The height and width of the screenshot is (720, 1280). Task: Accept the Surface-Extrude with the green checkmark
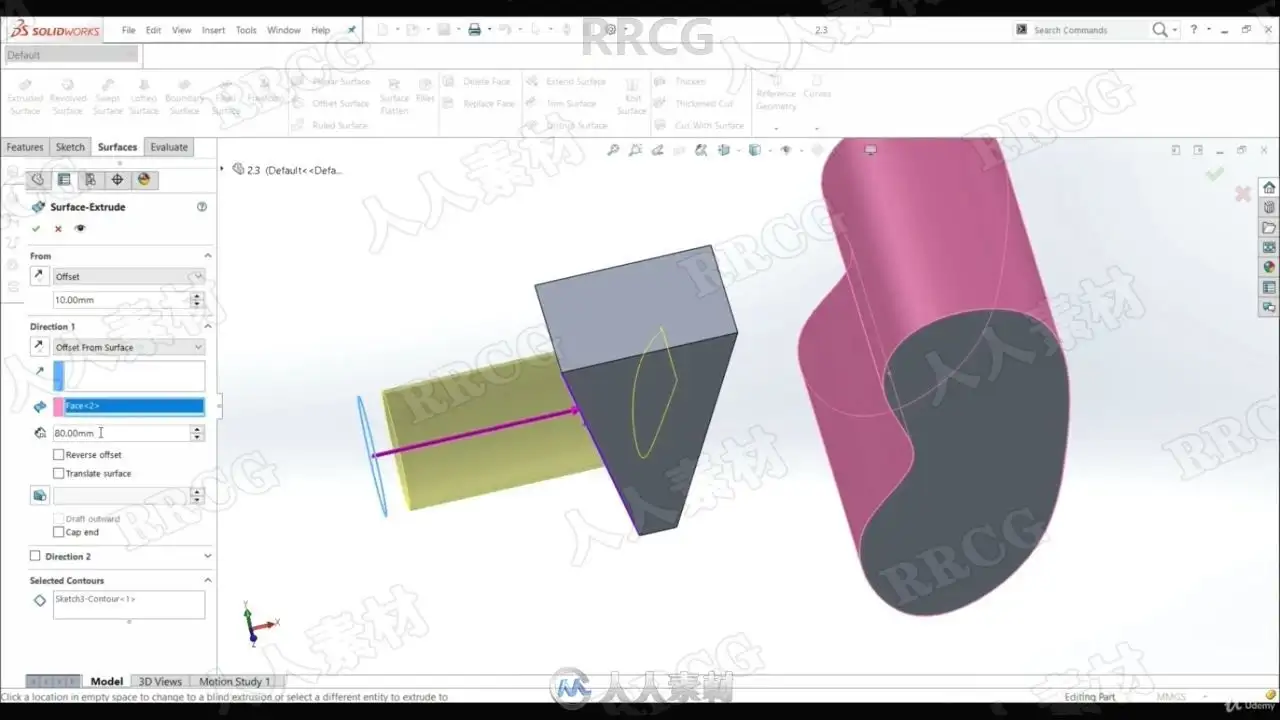(x=37, y=229)
